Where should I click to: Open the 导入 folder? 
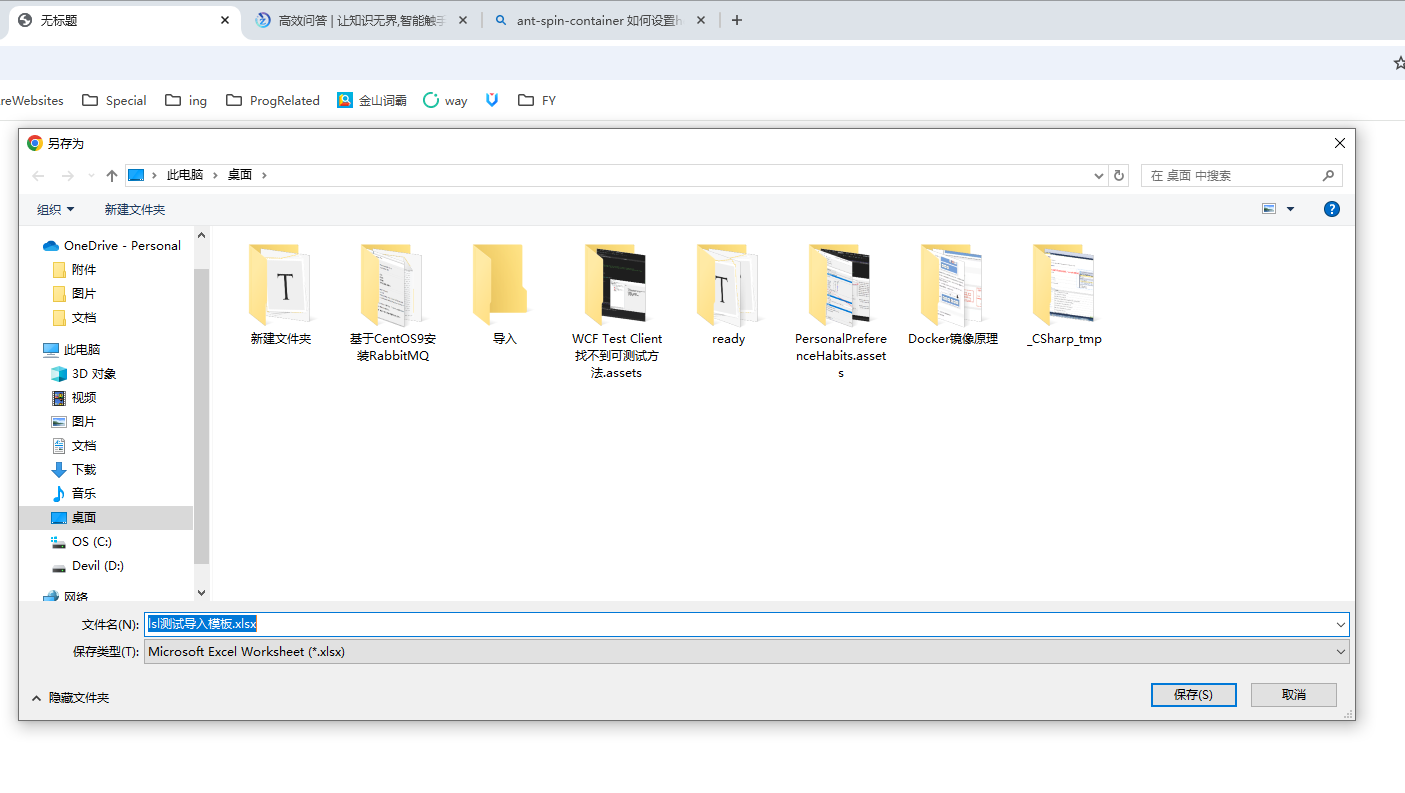505,295
